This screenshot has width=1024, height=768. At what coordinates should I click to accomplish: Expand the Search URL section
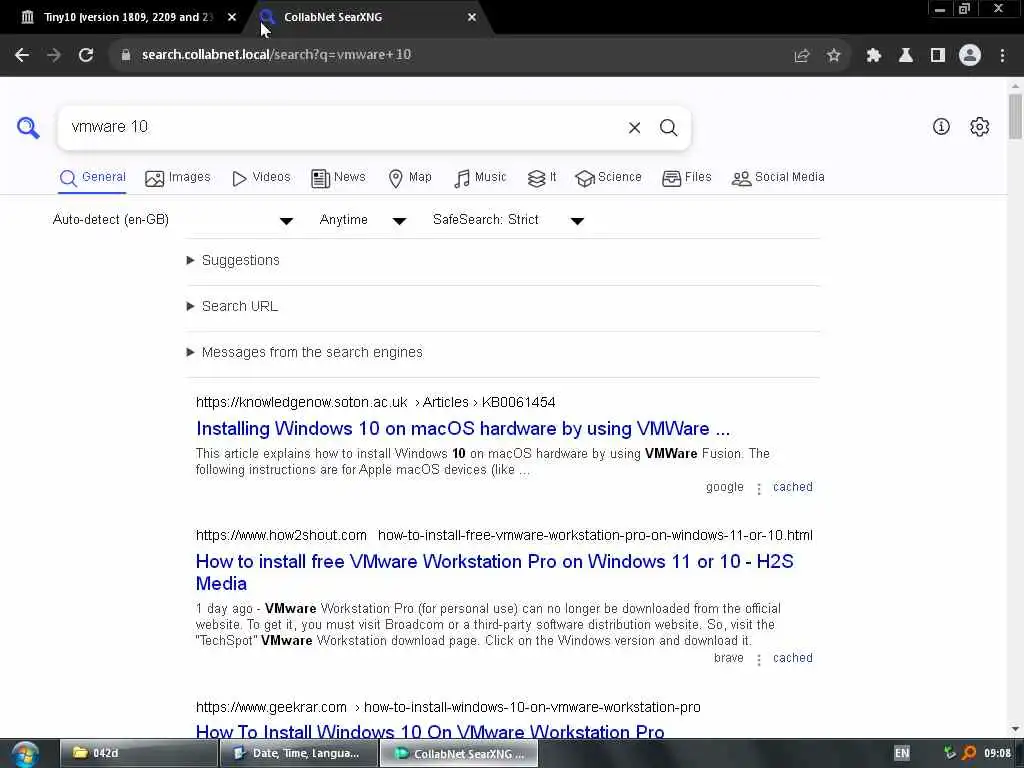(x=232, y=306)
